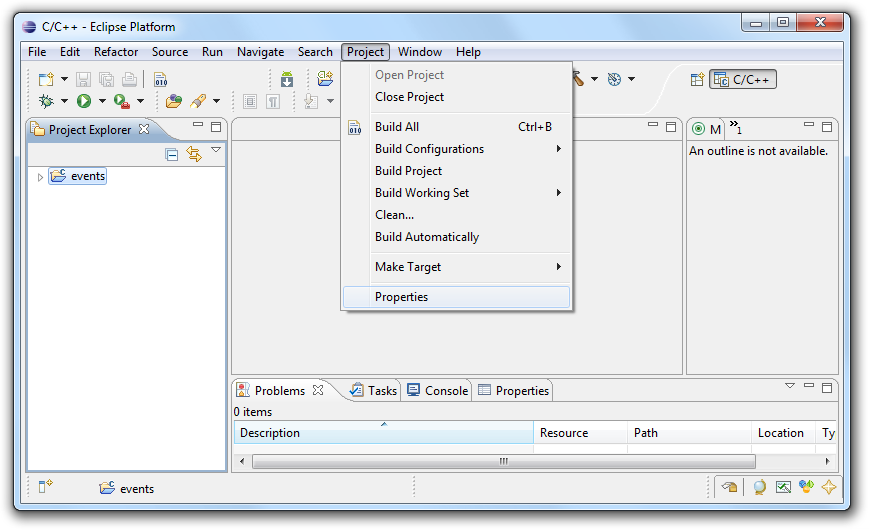Open the Debug dropdown arrow
The width and height of the screenshot is (869, 530).
click(x=64, y=101)
